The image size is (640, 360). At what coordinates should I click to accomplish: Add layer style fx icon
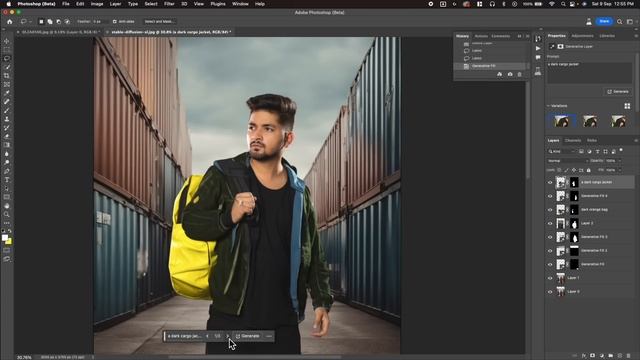pyautogui.click(x=584, y=356)
